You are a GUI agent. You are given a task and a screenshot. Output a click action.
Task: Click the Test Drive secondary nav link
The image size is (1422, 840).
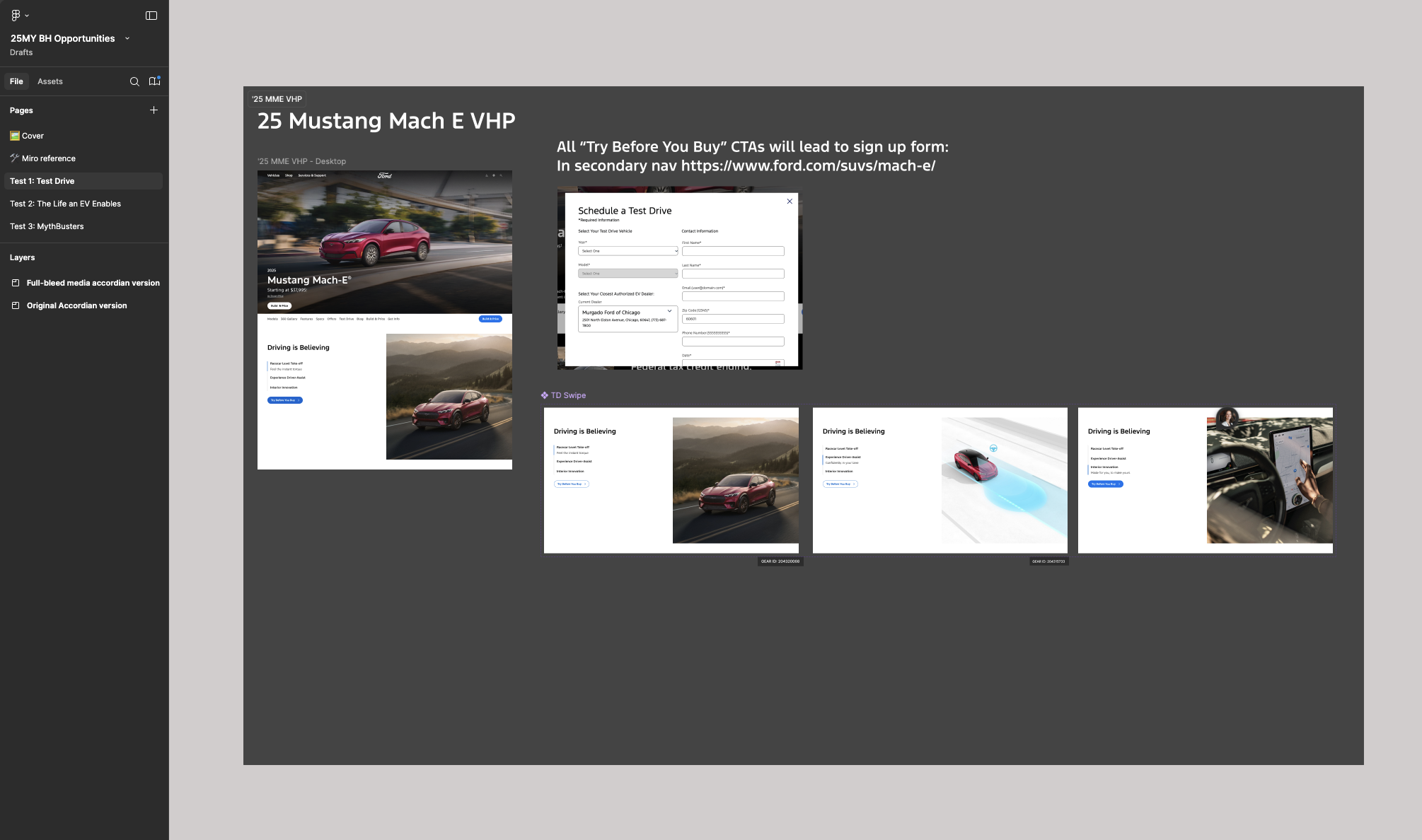[x=346, y=319]
